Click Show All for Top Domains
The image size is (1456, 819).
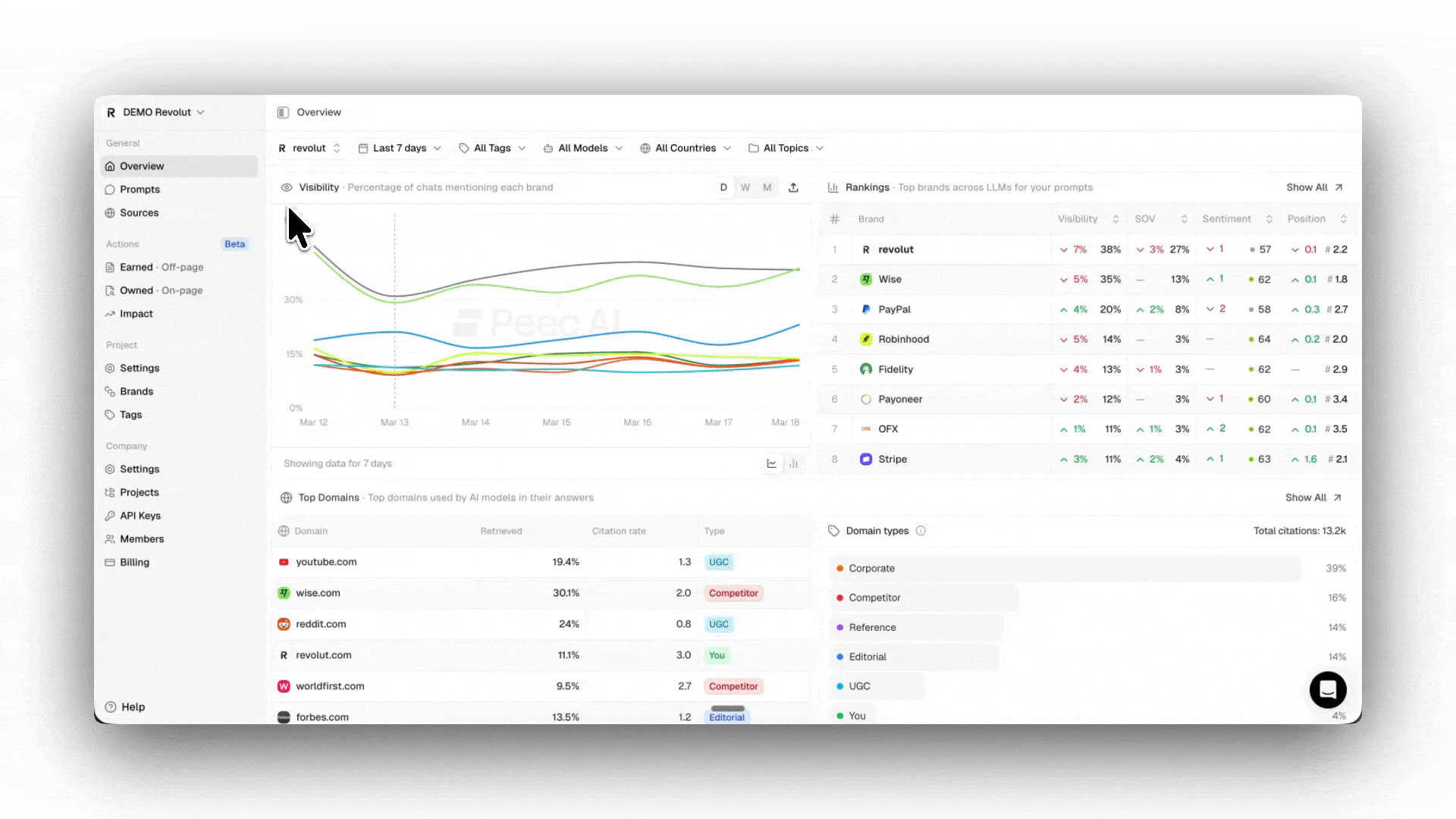[x=1313, y=497]
